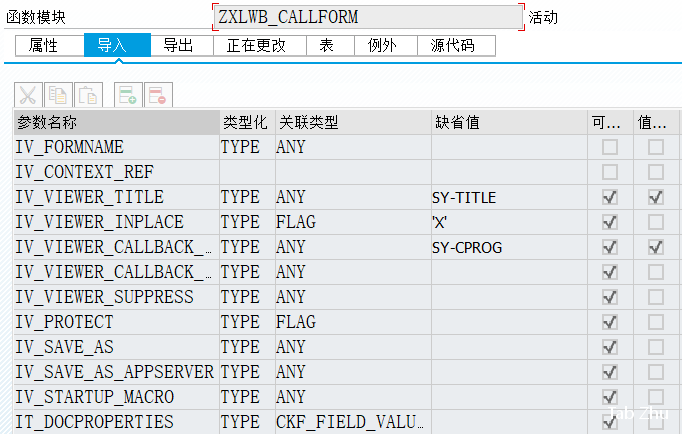Select the IV_SAVE_AS parameter cell

click(x=117, y=347)
